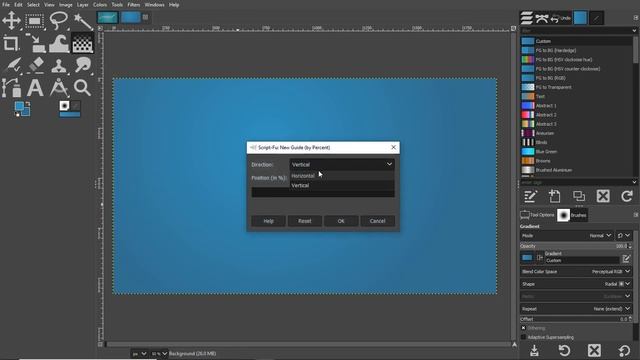Click OK in New Guide dialog
The image size is (640, 360).
pyautogui.click(x=341, y=221)
